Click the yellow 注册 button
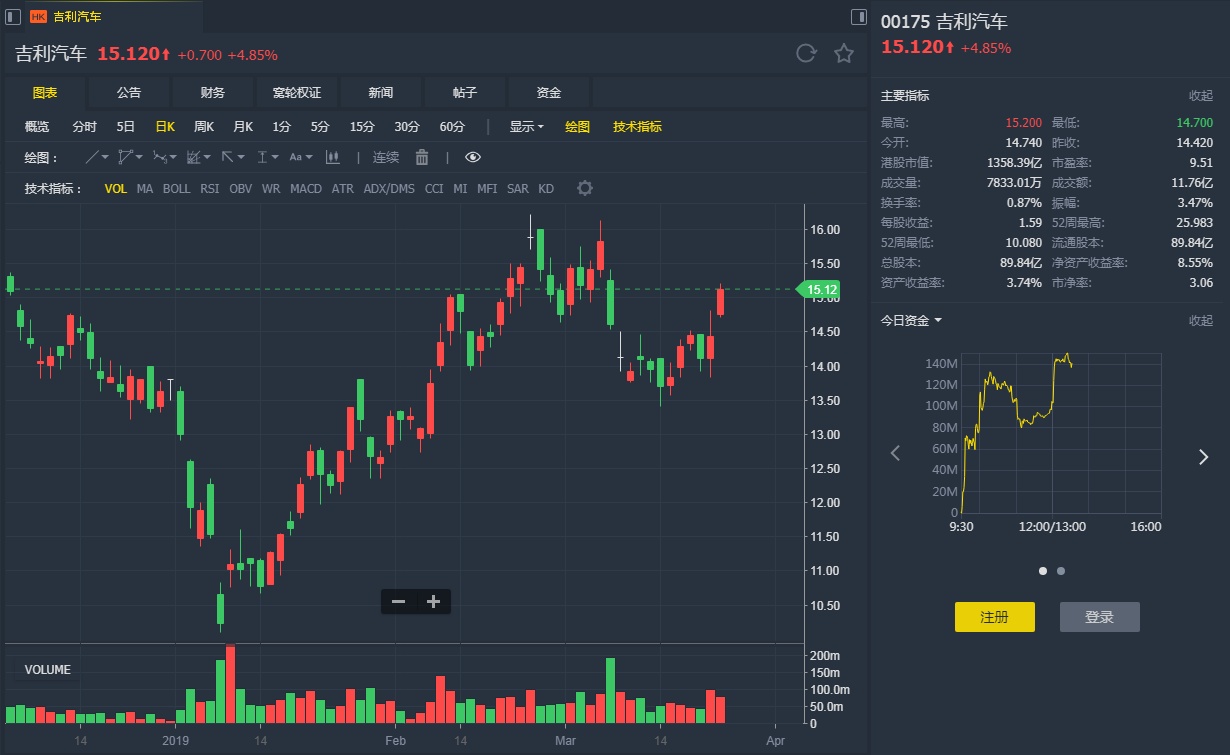Screen dimensions: 1230x755 pos(994,617)
